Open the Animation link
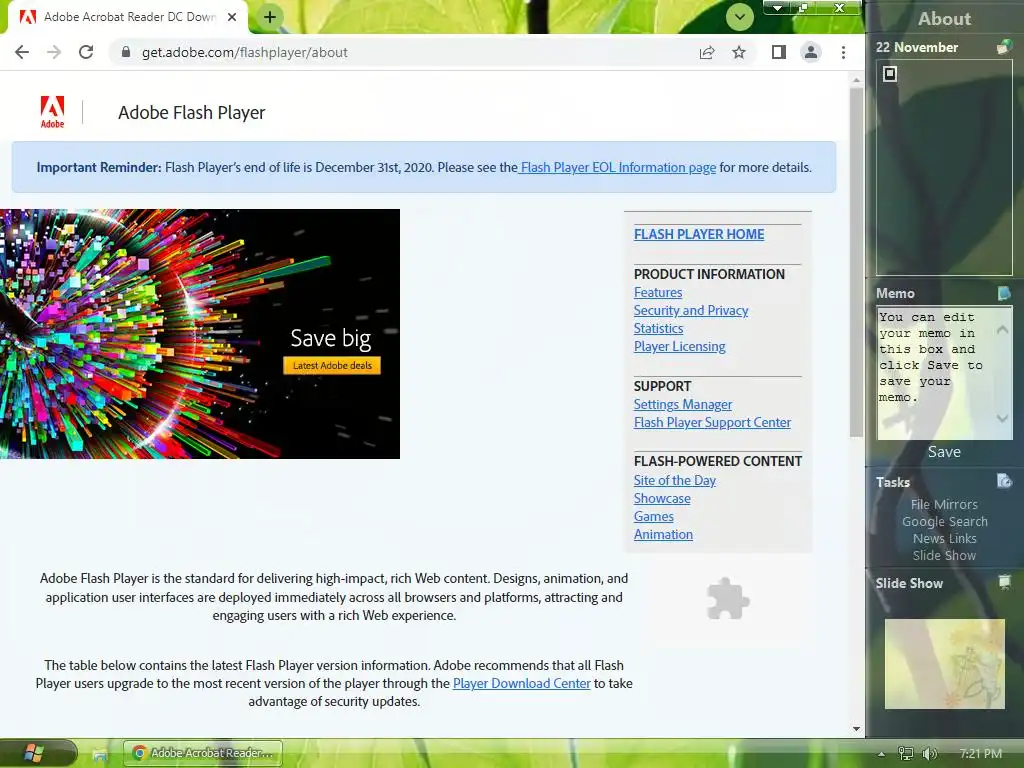Image resolution: width=1024 pixels, height=768 pixels. (x=663, y=534)
